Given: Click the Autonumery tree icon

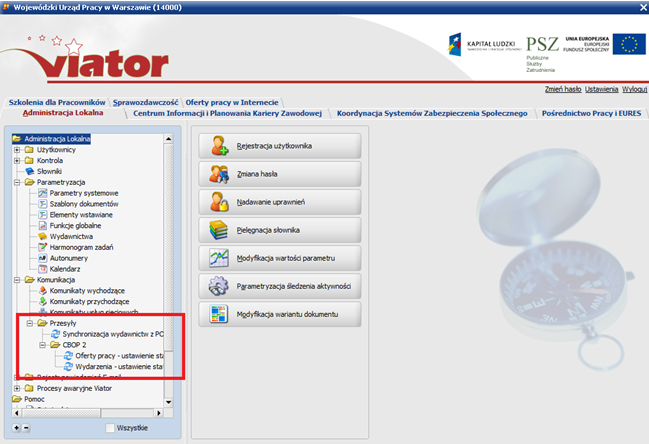Looking at the screenshot, I should 43,258.
